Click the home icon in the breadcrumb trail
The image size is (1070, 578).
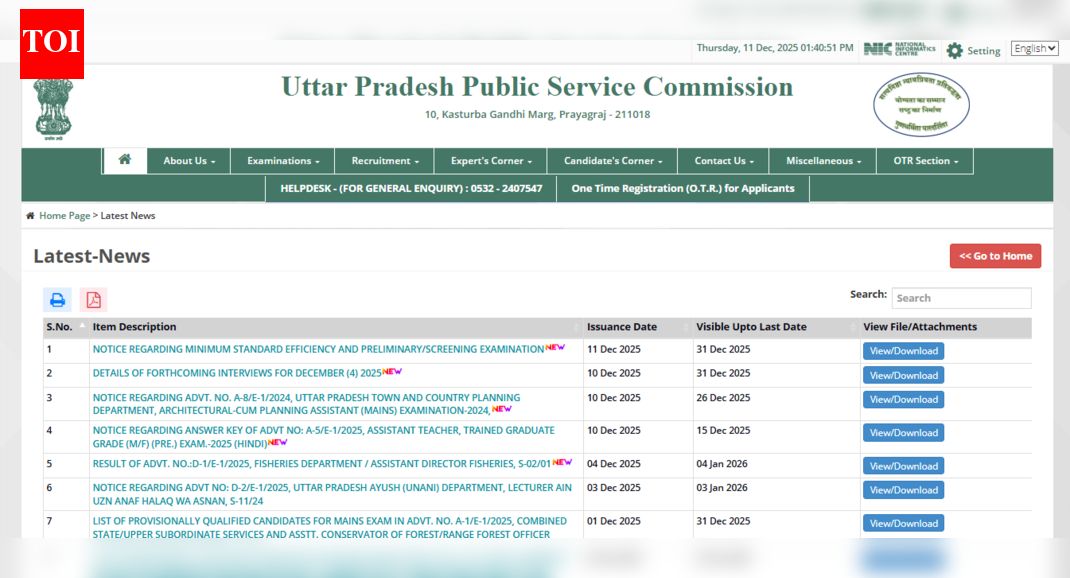(31, 215)
